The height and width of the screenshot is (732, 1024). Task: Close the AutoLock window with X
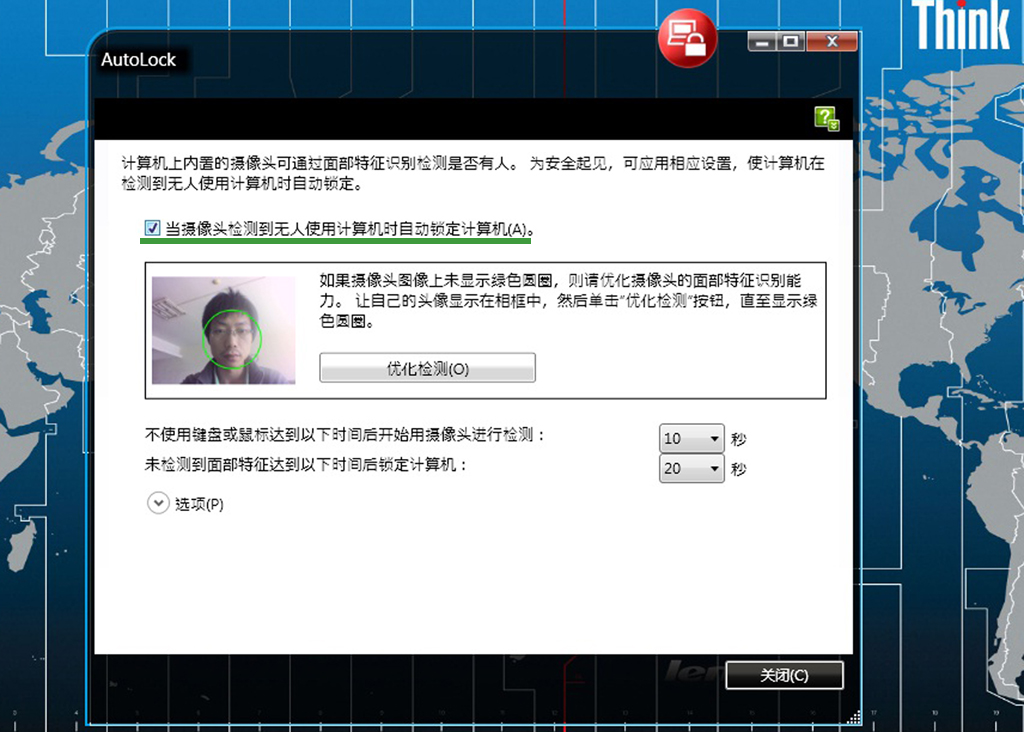832,42
